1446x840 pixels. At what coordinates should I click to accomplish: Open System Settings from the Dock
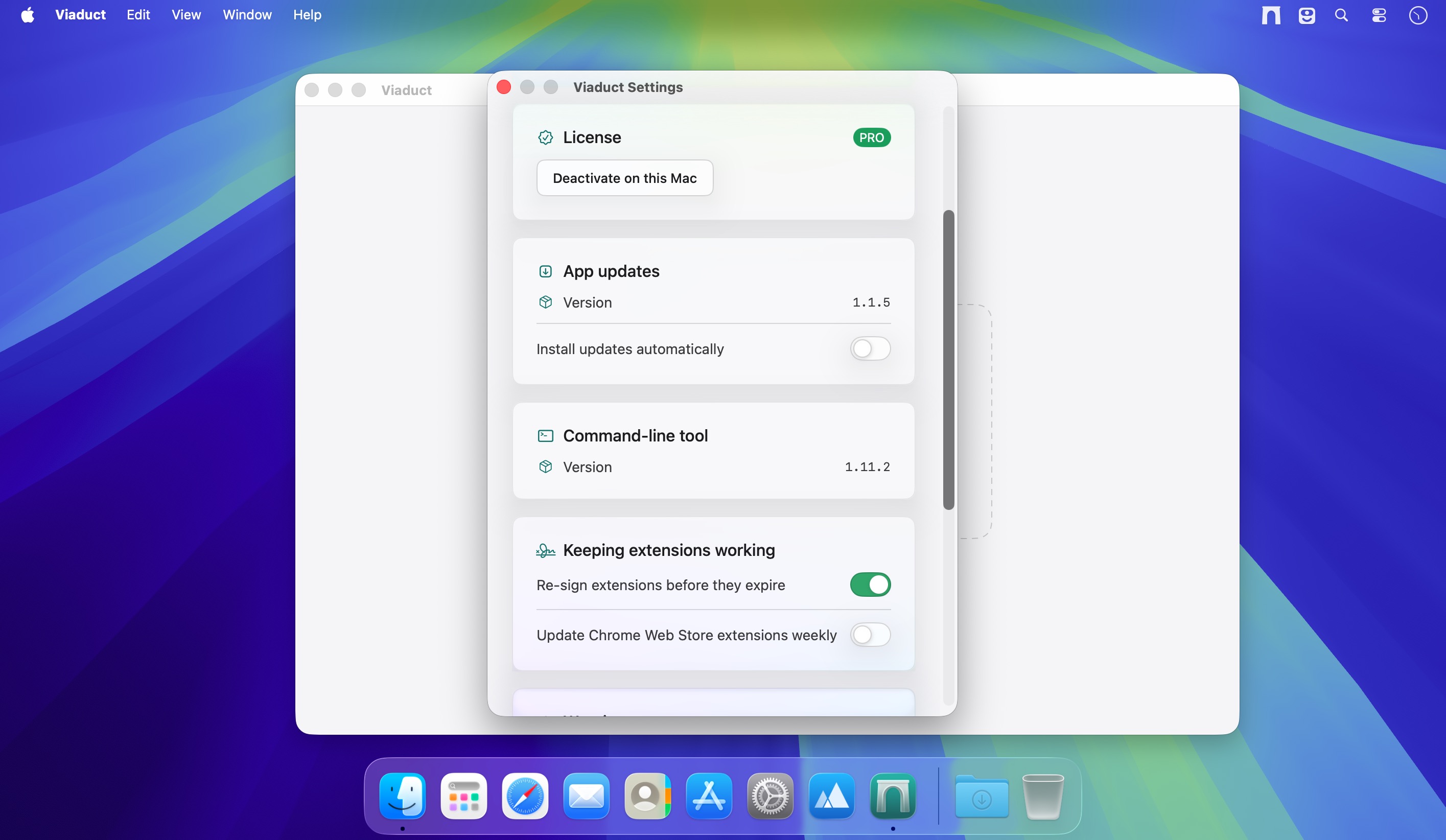(770, 796)
